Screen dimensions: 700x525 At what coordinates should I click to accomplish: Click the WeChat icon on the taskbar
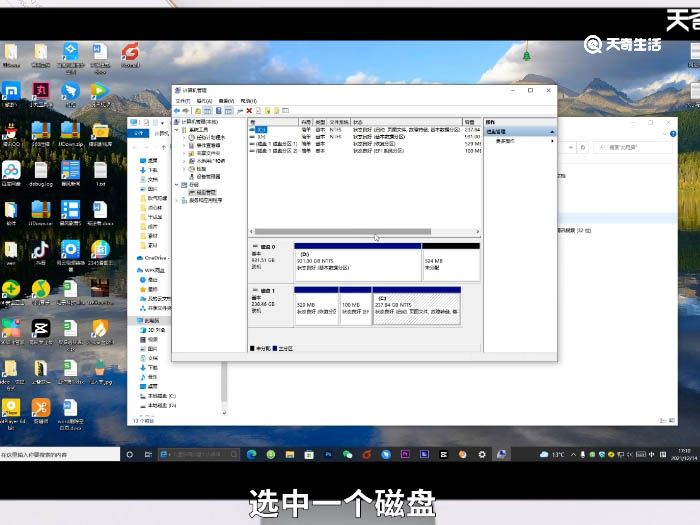tap(347, 454)
